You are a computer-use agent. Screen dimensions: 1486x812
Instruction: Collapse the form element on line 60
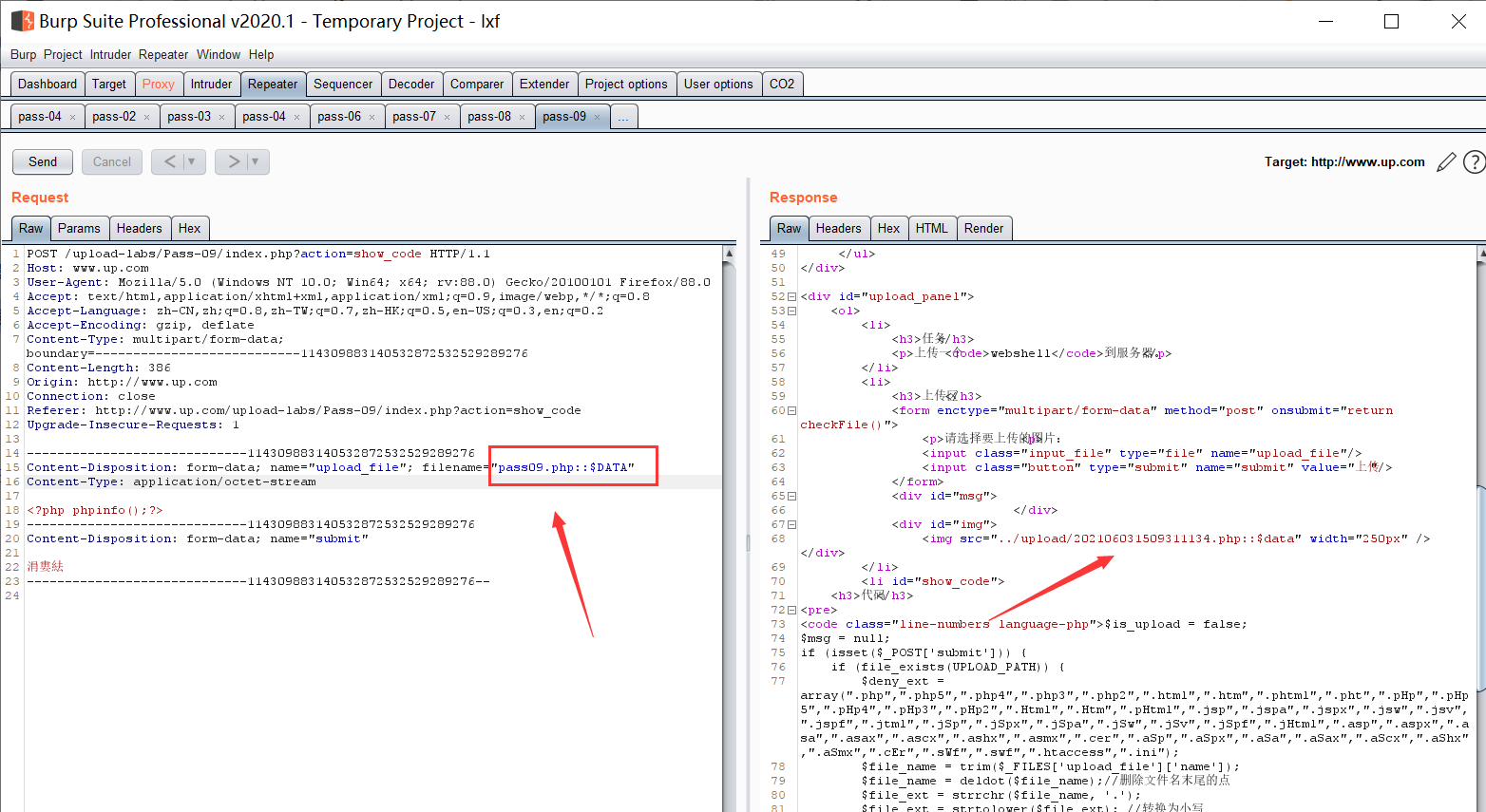click(x=791, y=410)
